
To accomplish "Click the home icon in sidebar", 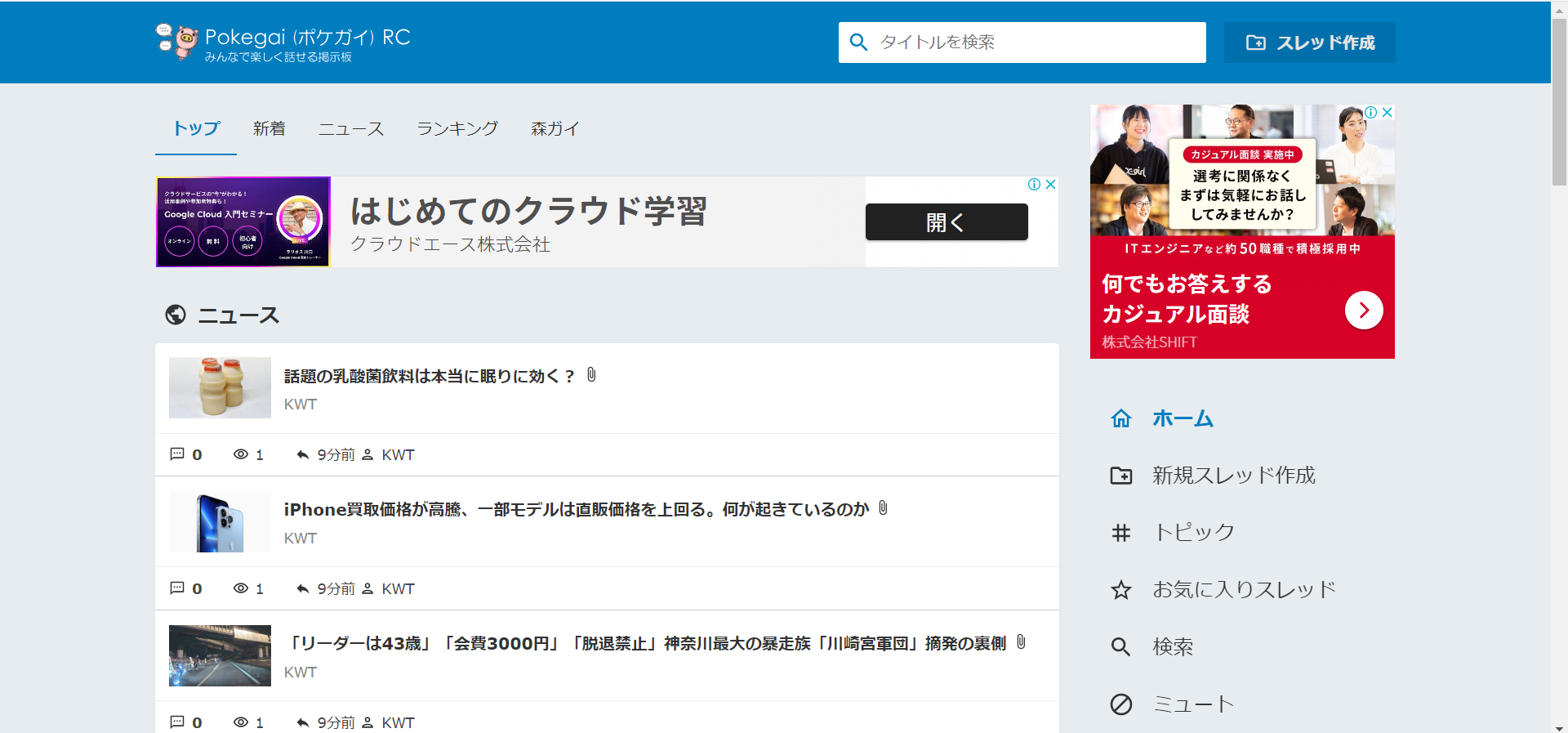I will [x=1121, y=418].
